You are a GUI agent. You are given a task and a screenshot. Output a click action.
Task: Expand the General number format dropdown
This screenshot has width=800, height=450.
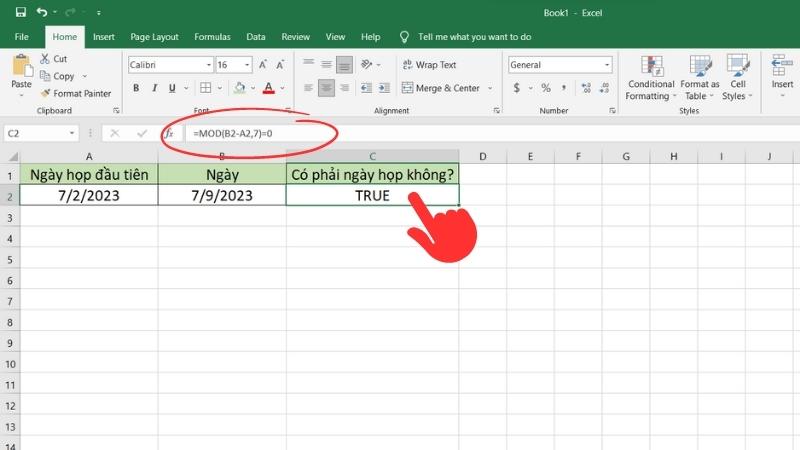[x=606, y=65]
